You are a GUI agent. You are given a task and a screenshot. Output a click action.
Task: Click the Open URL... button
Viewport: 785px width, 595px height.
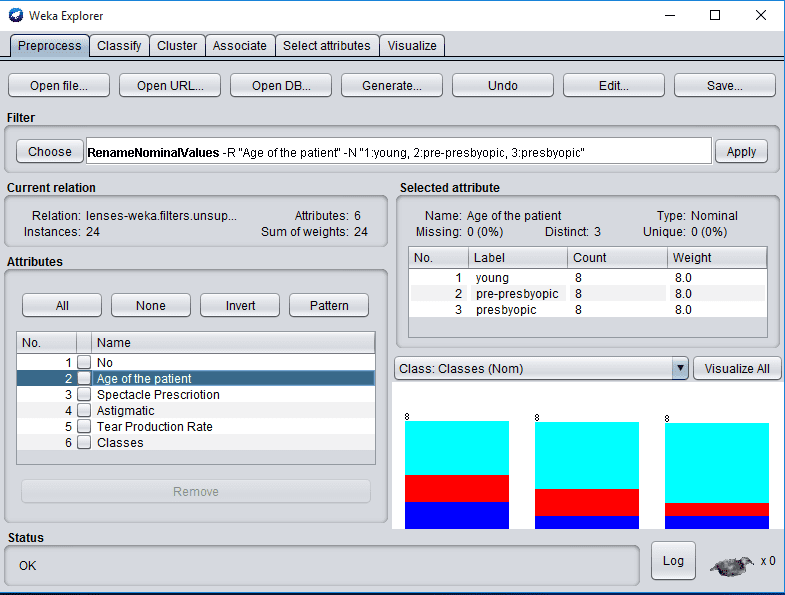tap(170, 86)
